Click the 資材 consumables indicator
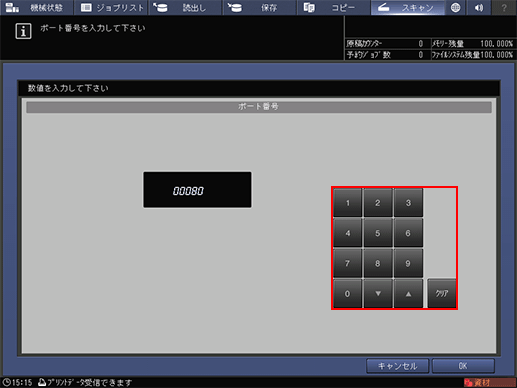 [x=489, y=382]
